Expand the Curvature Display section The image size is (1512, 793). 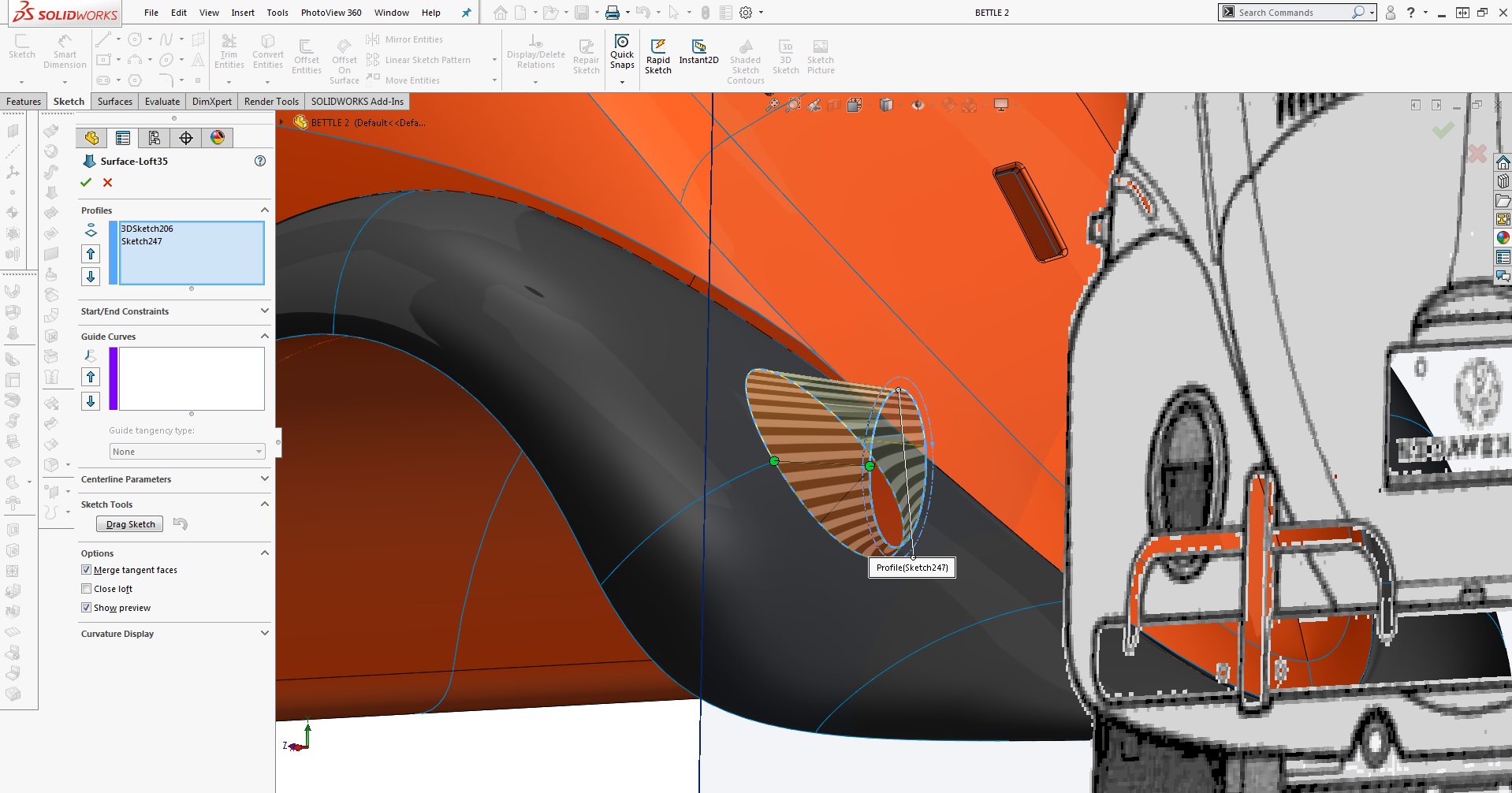(265, 634)
